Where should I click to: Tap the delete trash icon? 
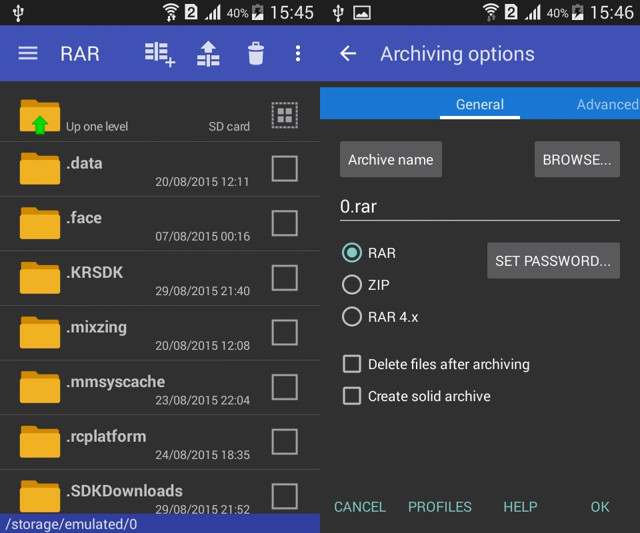(256, 54)
